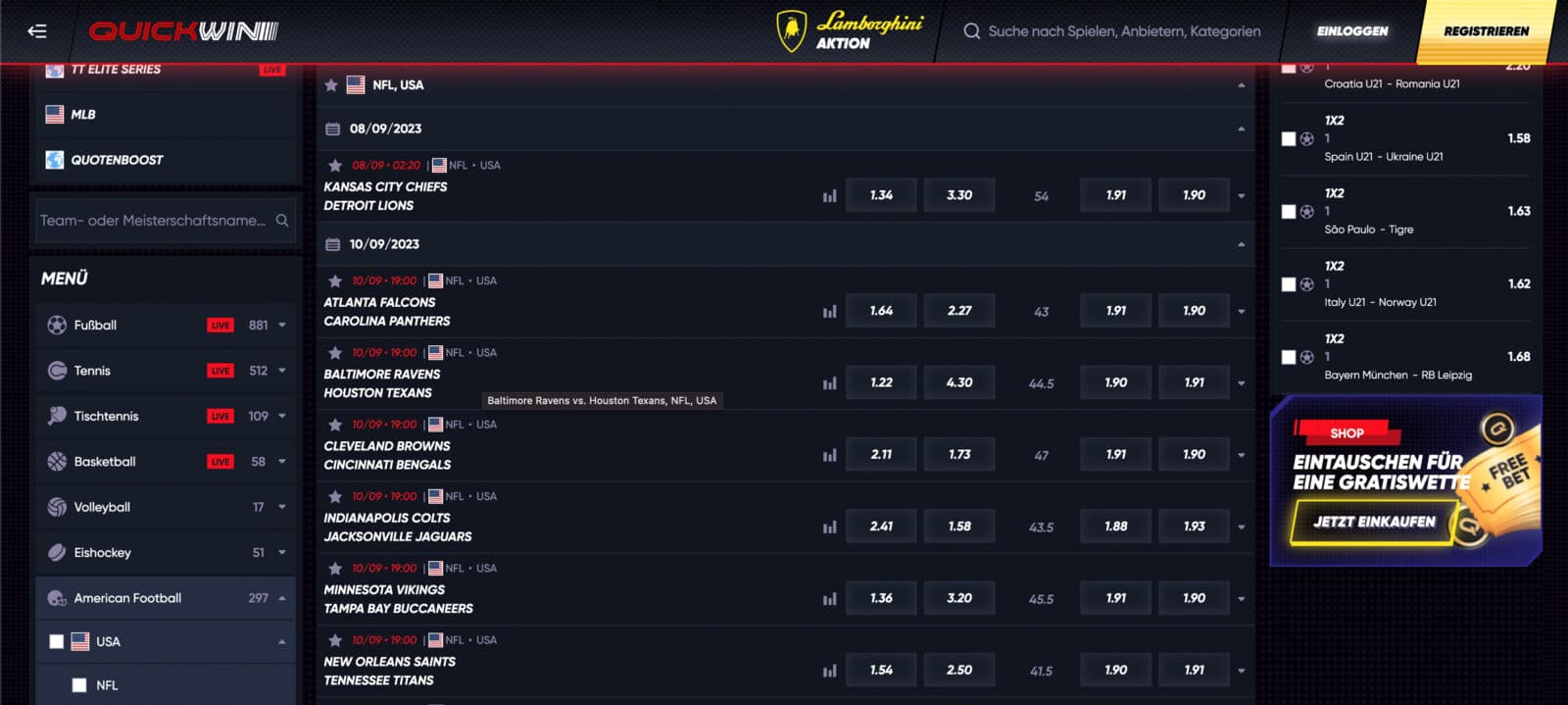1568x705 pixels.
Task: Select 1.58 odds for Spain U21
Action: 1519,138
